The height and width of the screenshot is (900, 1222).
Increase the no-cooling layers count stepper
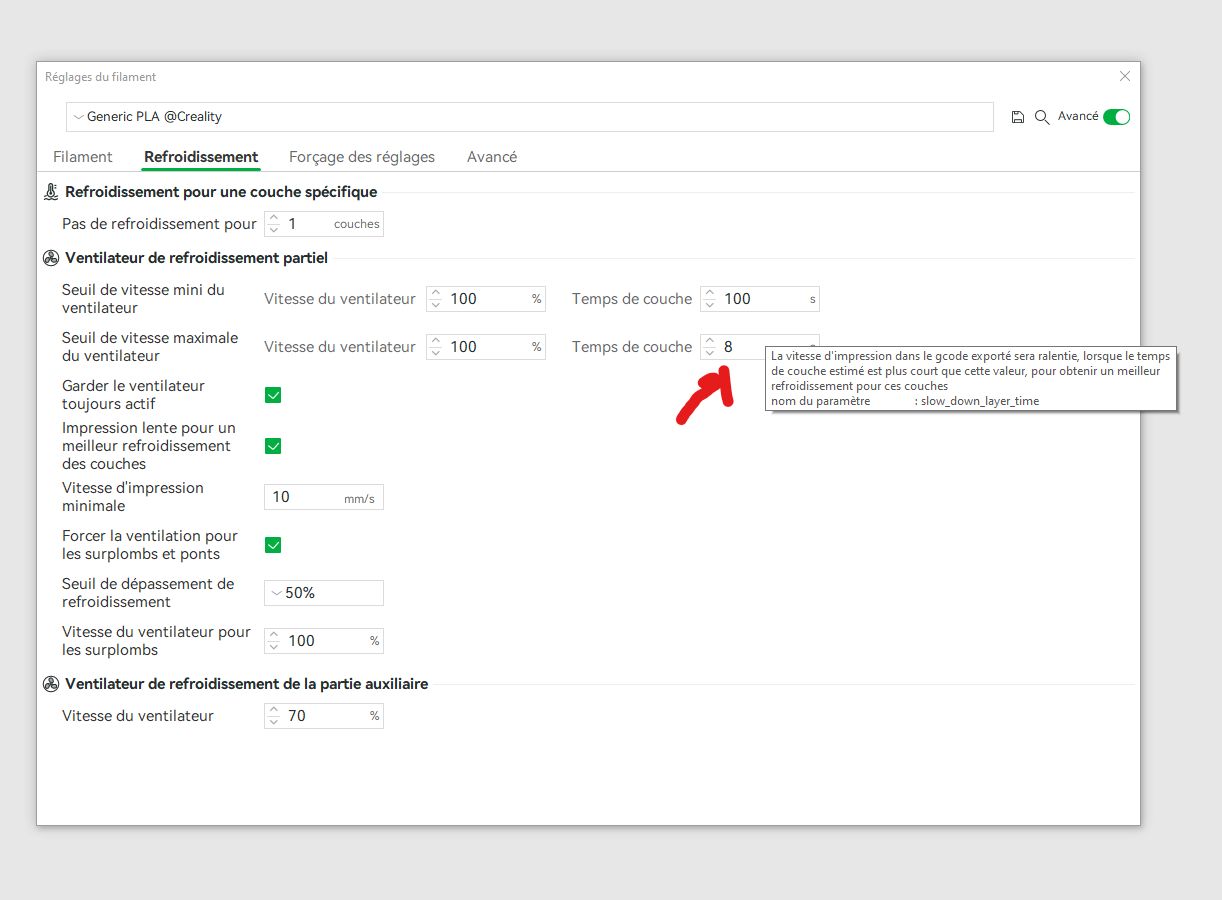[274, 218]
